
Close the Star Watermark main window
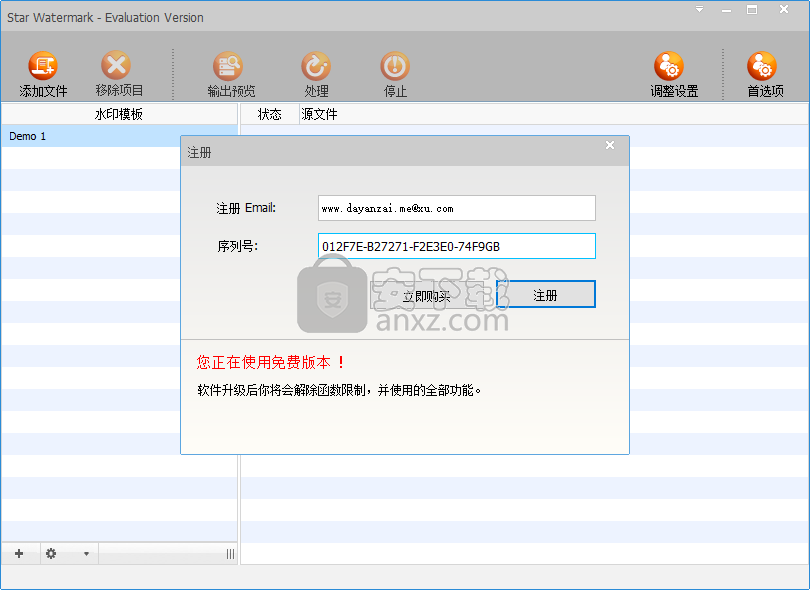[784, 9]
